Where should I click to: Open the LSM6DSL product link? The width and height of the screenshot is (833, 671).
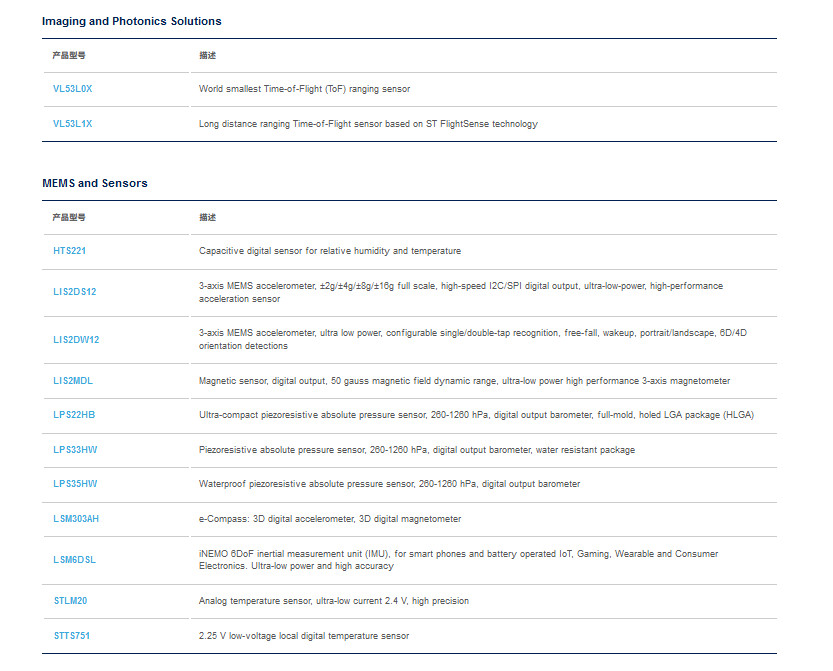pos(74,560)
